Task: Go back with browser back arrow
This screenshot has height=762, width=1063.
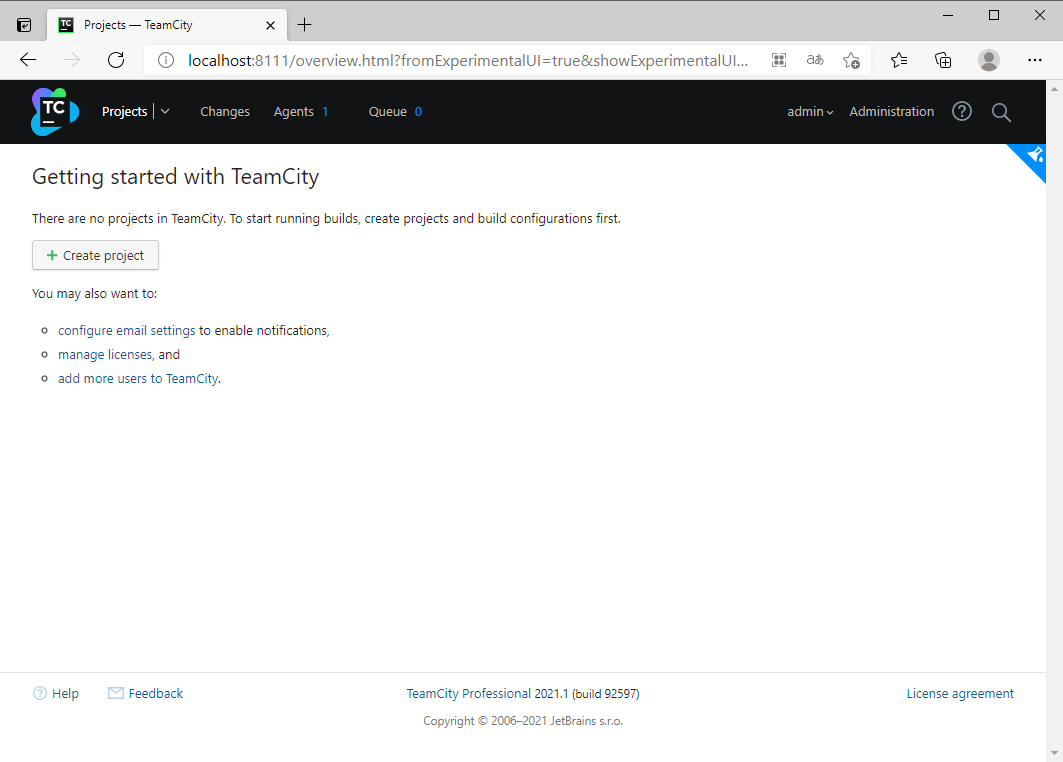Action: click(28, 60)
